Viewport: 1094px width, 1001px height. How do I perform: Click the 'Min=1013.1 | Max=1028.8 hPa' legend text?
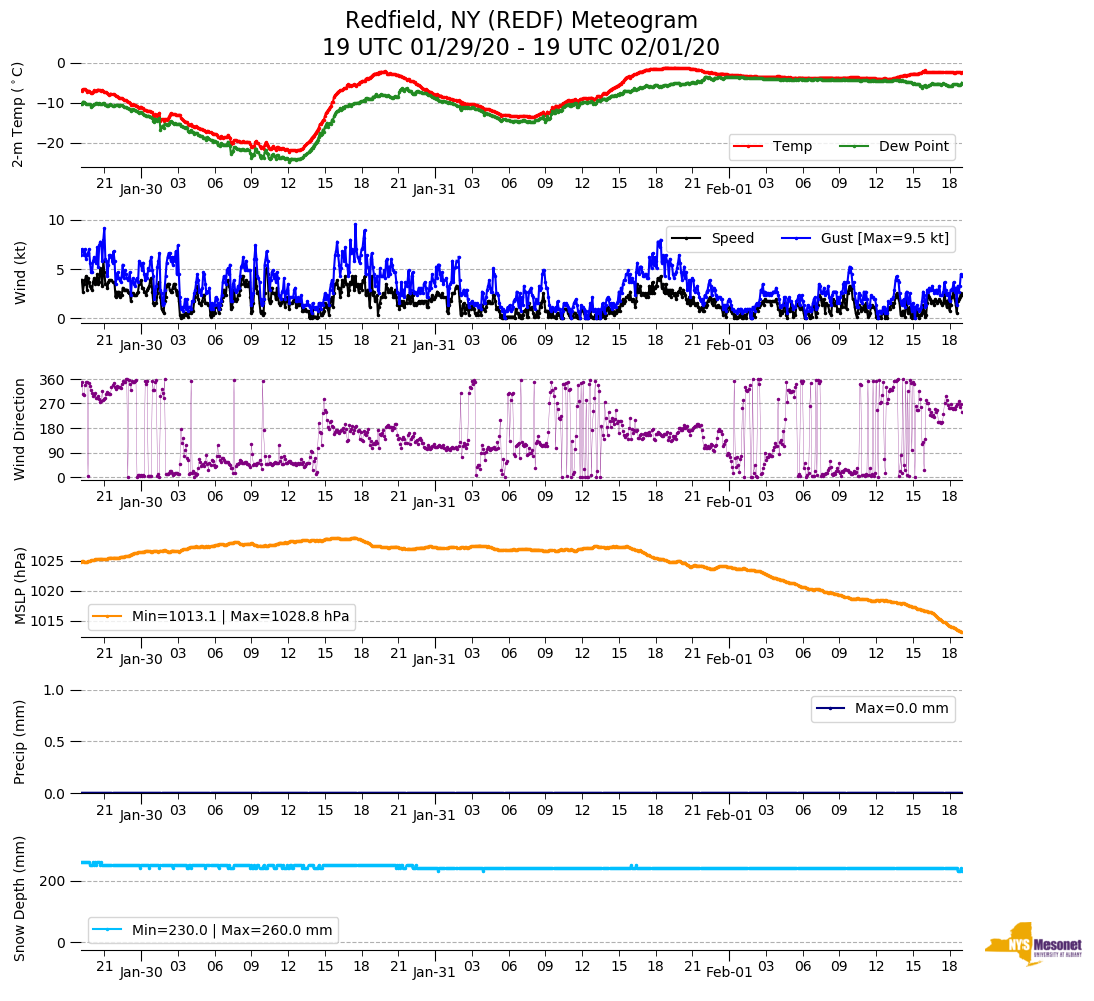(240, 617)
